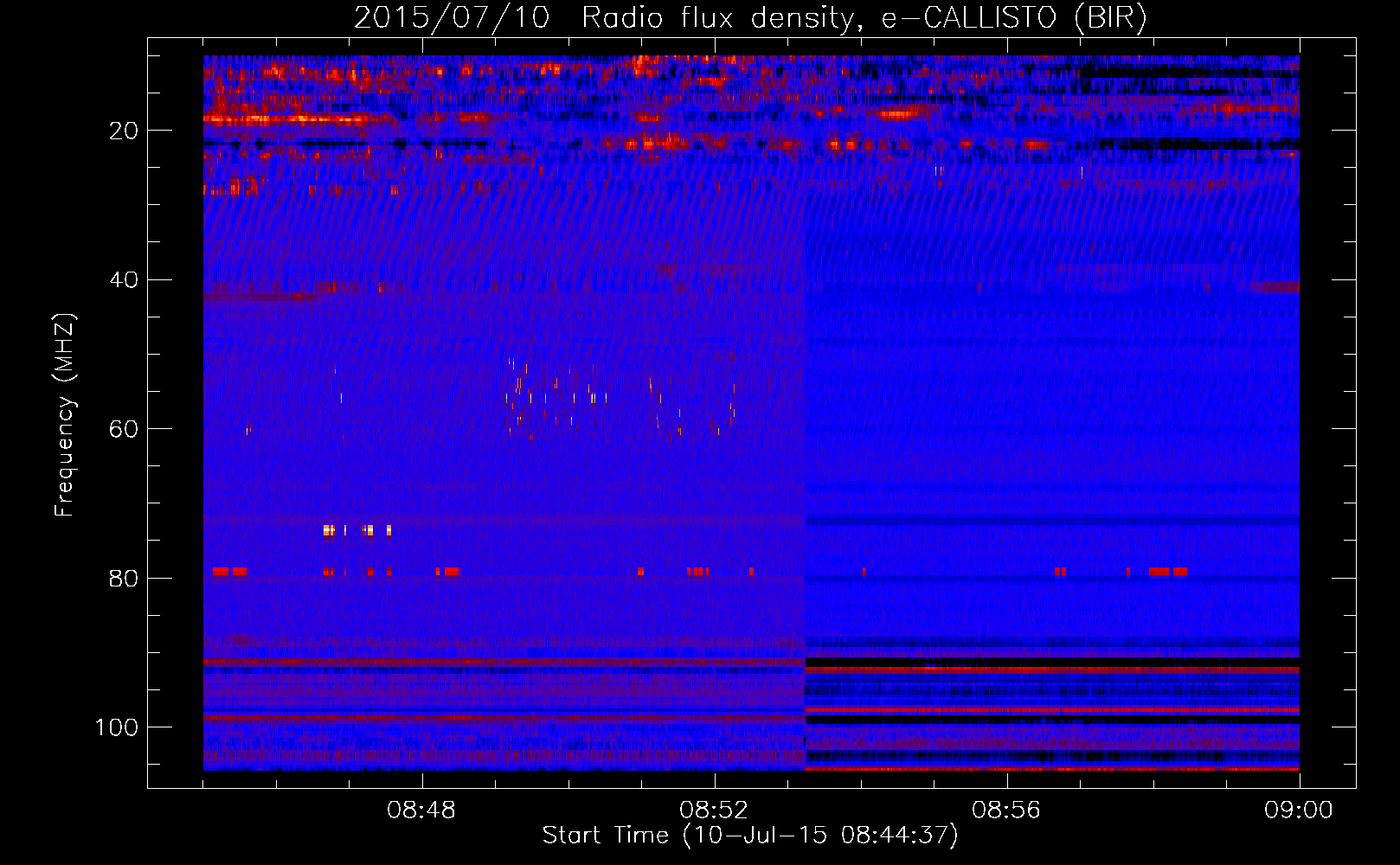Select the "100" frequency tick label
The width and height of the screenshot is (1400, 865).
[117, 727]
